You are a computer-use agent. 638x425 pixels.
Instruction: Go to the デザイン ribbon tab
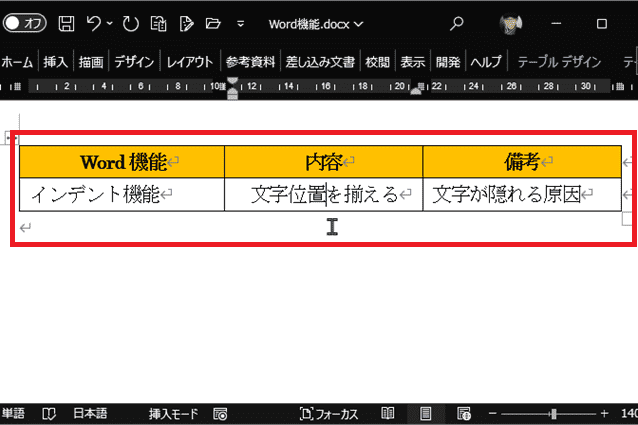134,62
